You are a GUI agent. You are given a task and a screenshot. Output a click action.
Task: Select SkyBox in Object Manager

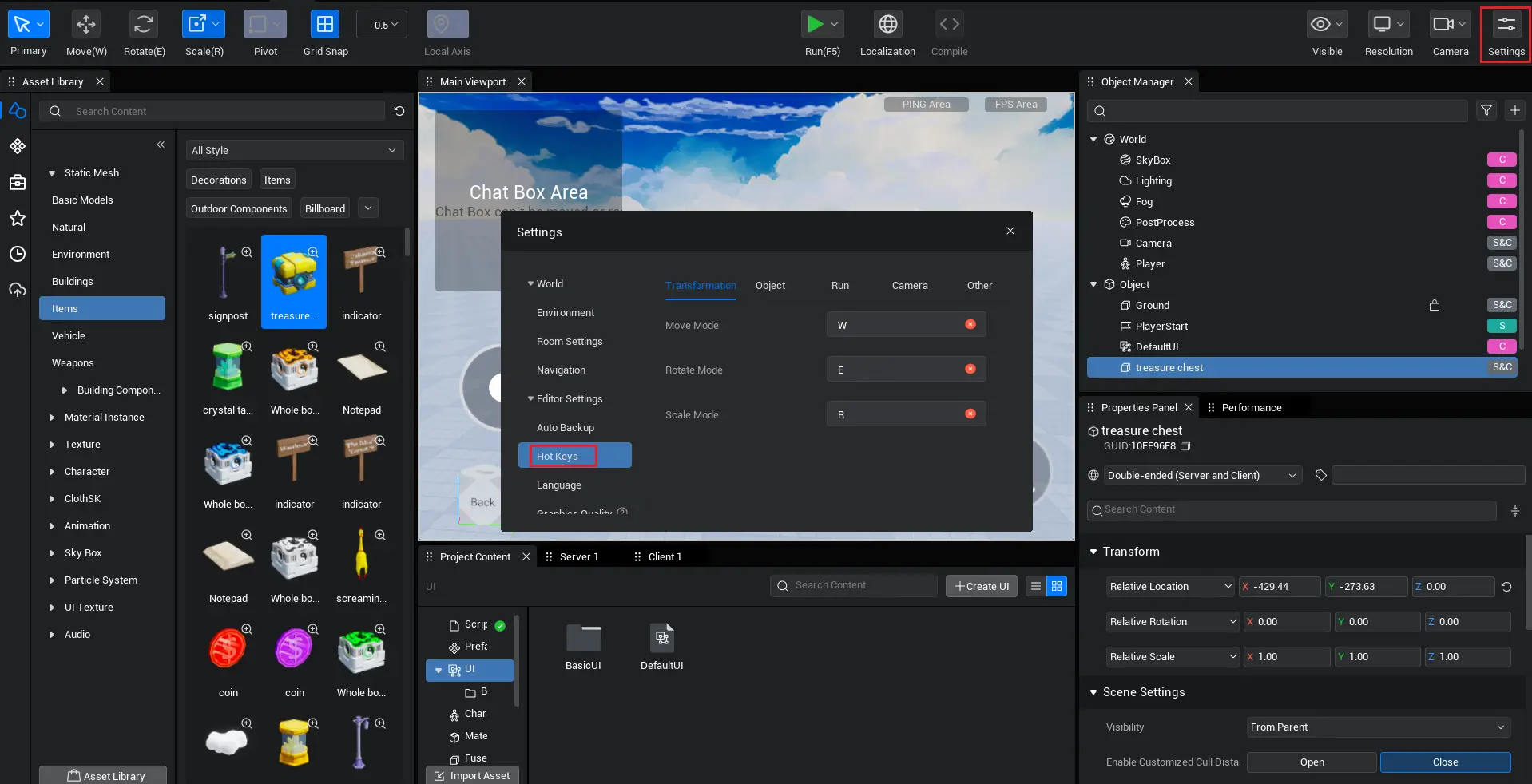click(x=1153, y=160)
